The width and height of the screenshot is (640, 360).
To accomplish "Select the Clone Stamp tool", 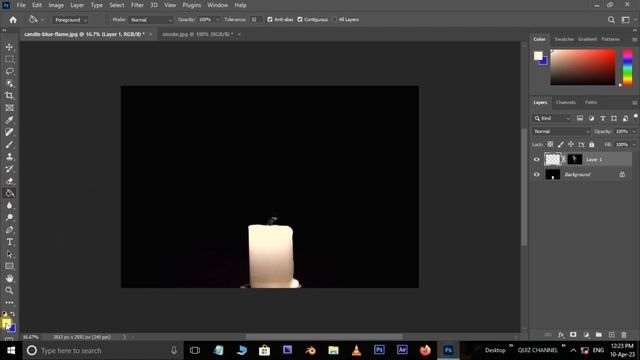I will [x=9, y=157].
